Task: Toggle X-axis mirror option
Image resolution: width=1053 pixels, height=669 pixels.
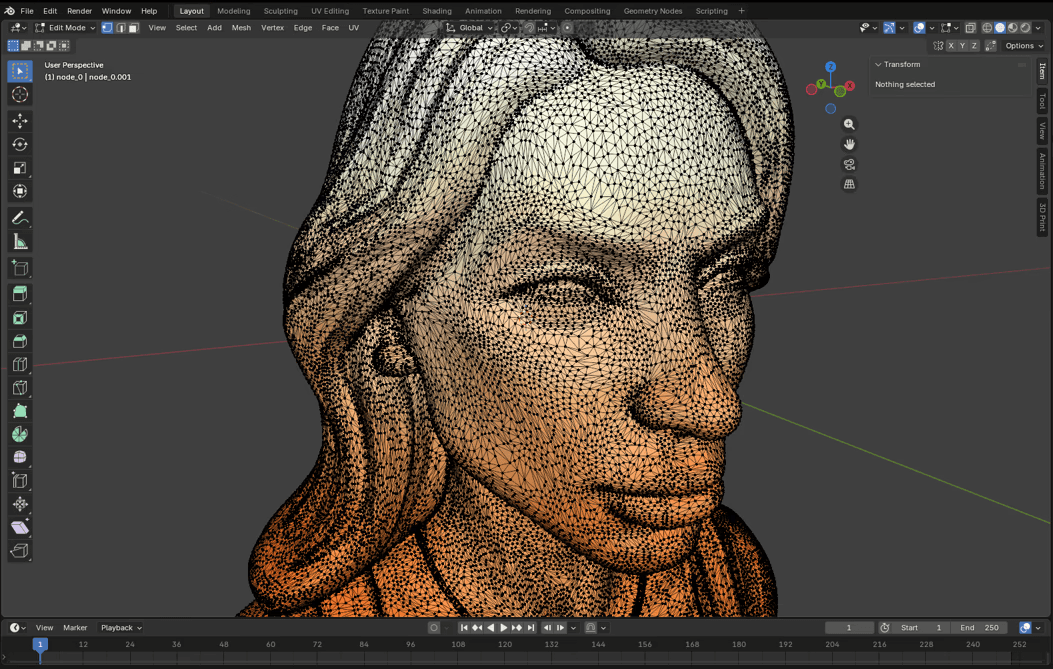Action: coord(951,46)
